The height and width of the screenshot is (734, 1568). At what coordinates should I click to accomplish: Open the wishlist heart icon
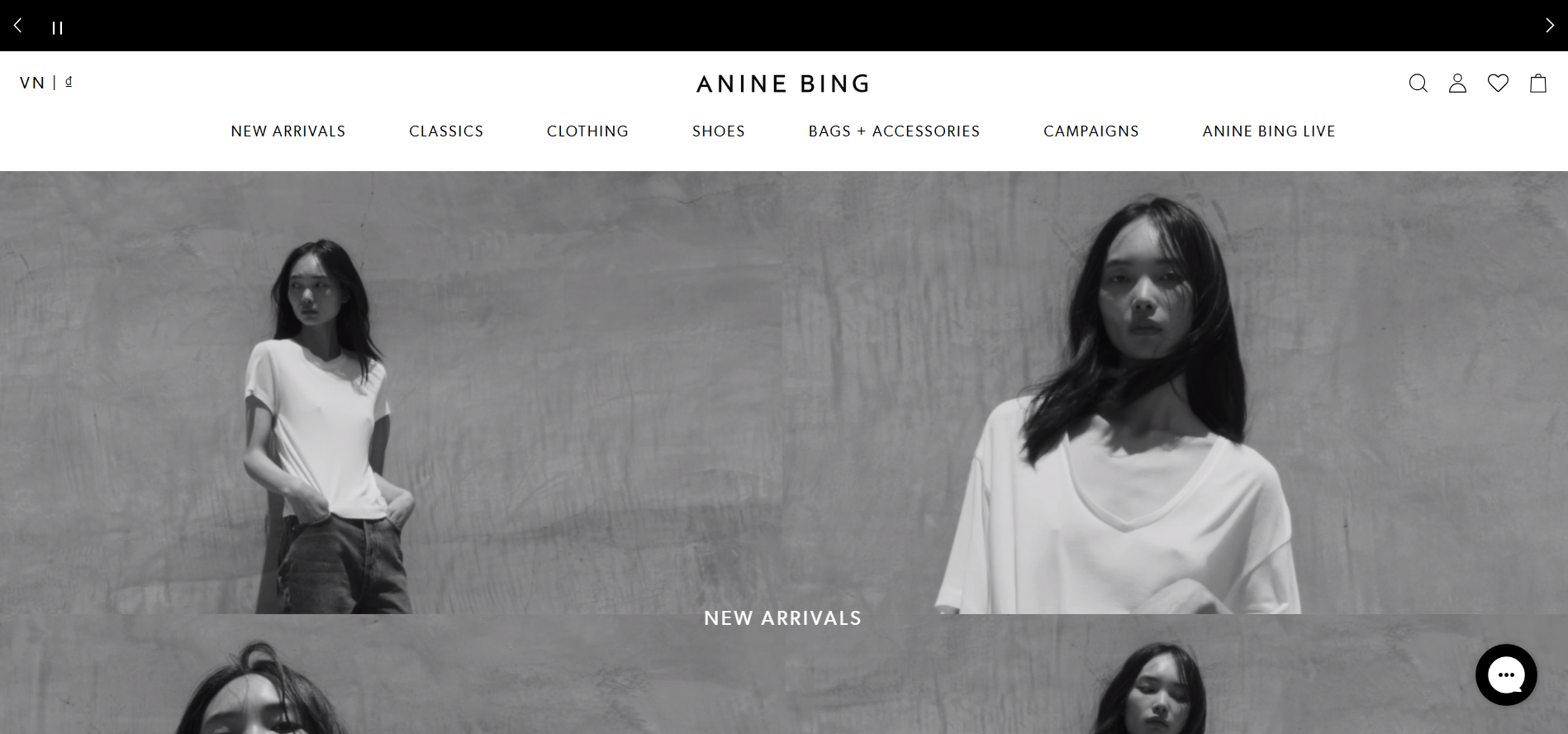click(x=1498, y=83)
